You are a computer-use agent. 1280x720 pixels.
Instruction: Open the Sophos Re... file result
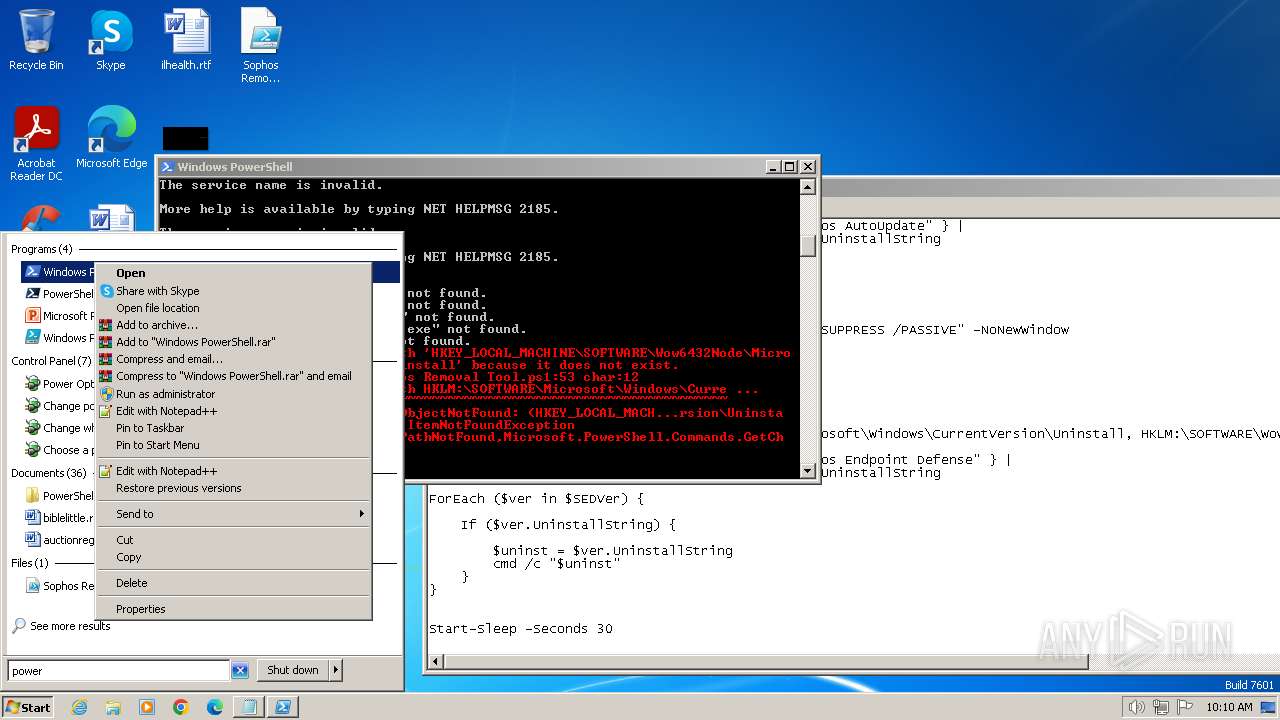pyautogui.click(x=58, y=586)
